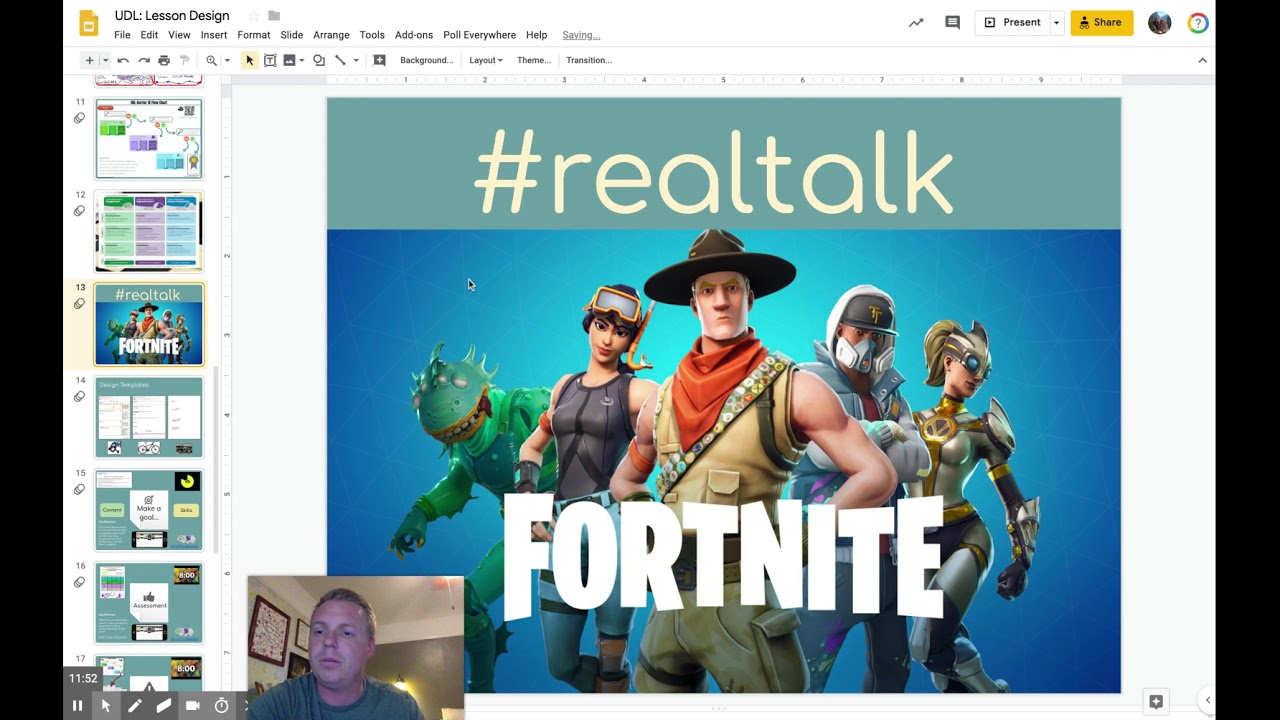Open the Background options
Screen dimensions: 1280x720
[x=427, y=60]
